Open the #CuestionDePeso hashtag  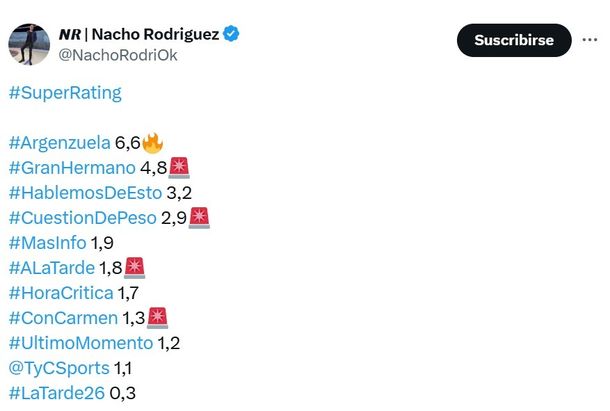click(x=82, y=217)
